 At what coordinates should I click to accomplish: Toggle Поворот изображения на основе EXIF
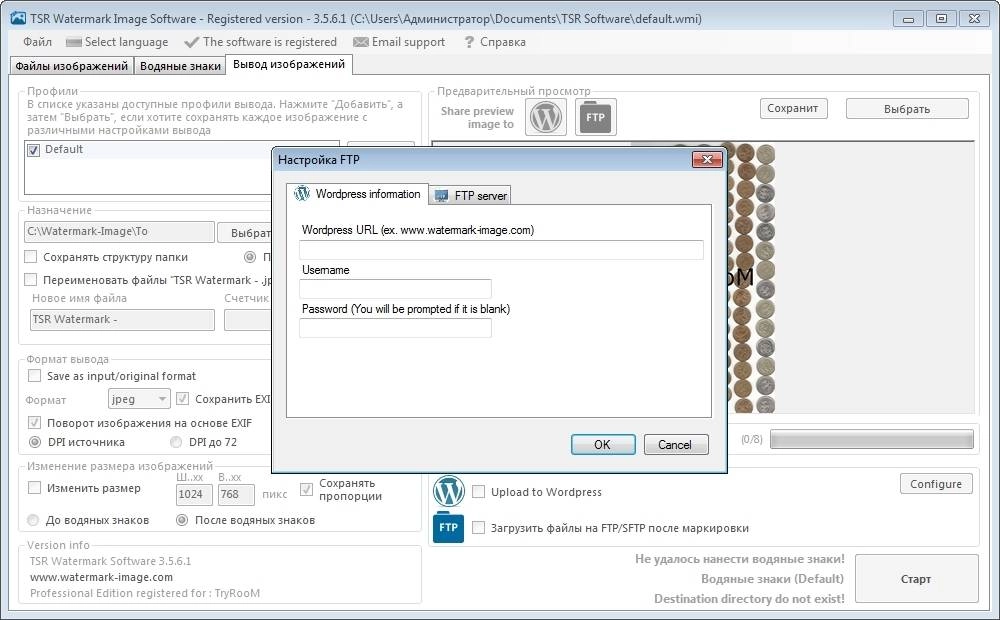click(34, 422)
